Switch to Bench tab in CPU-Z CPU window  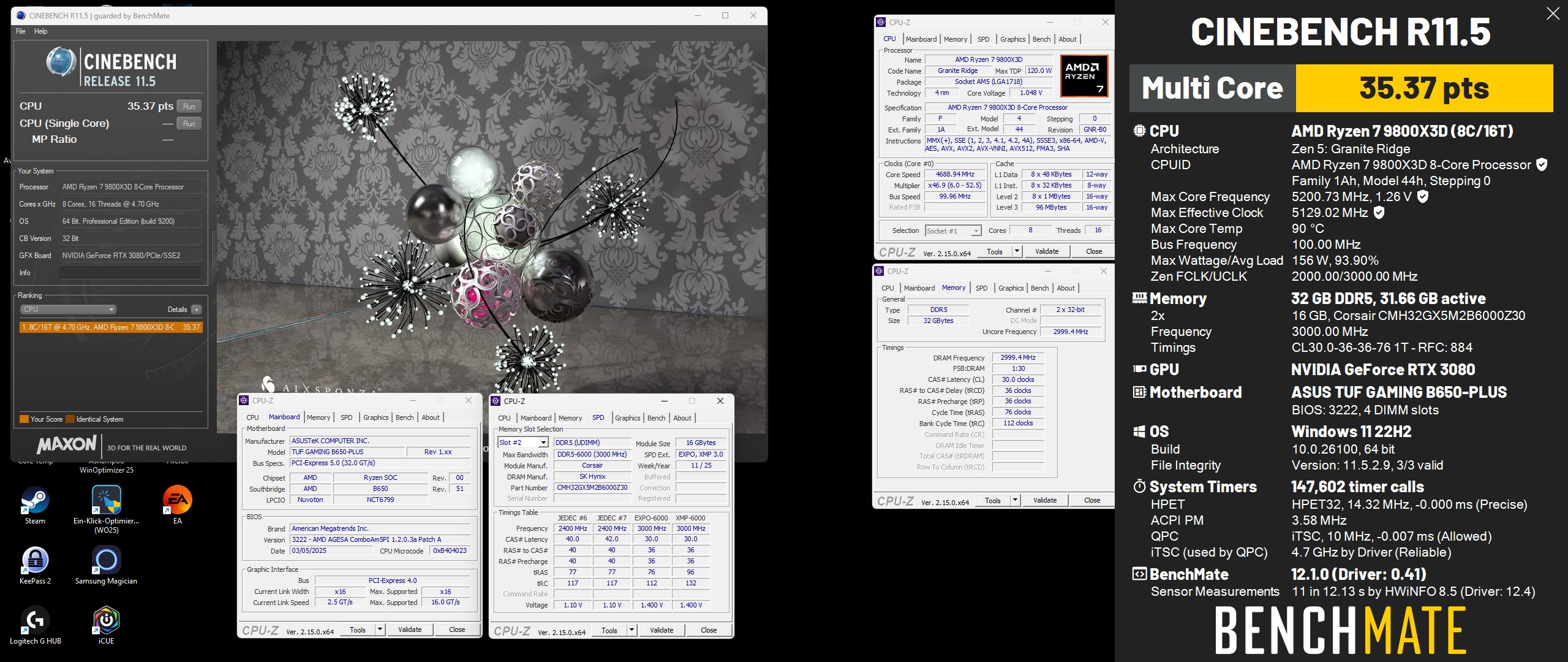[x=1041, y=39]
